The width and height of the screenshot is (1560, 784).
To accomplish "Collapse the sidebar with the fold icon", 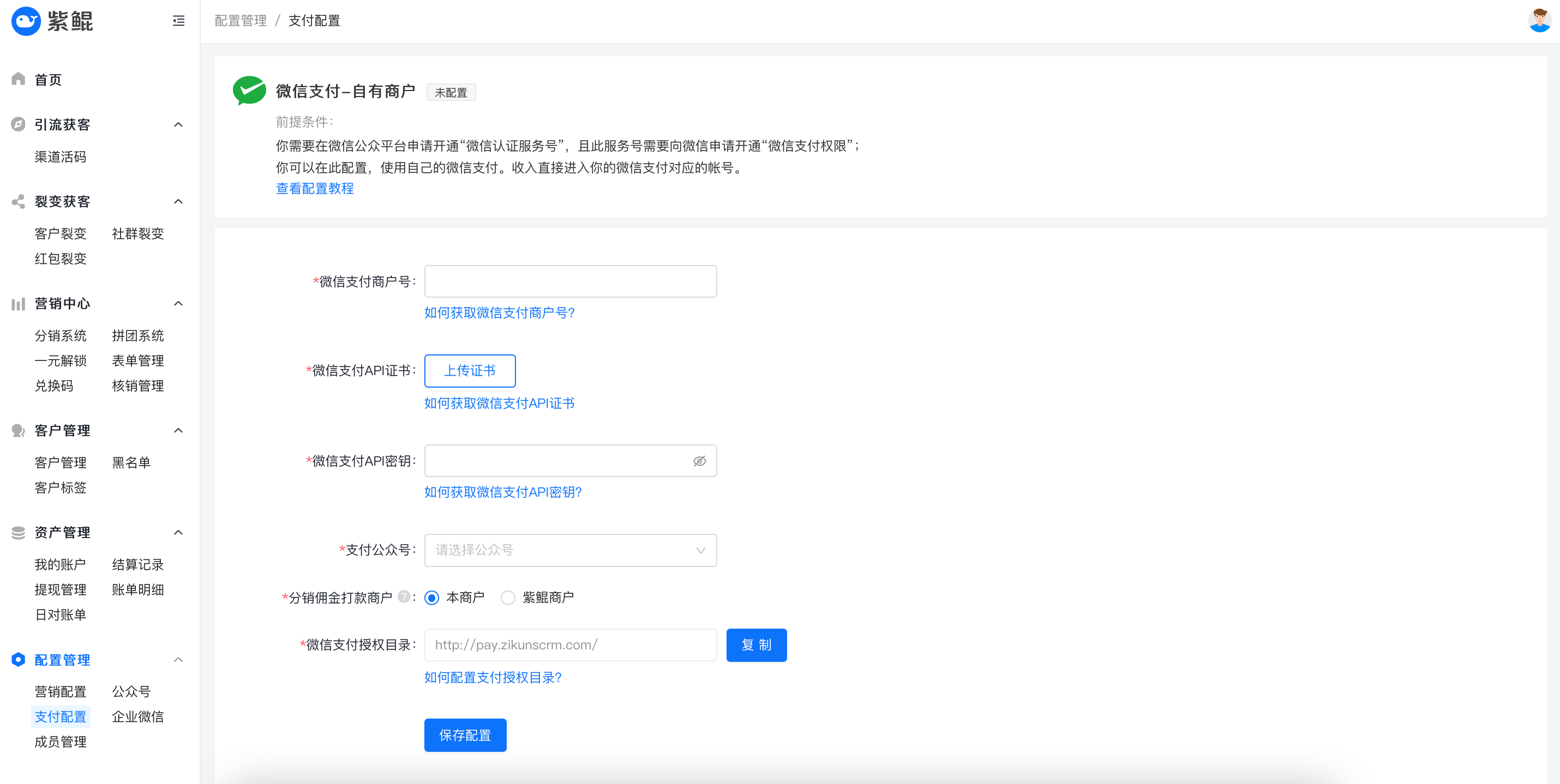I will click(179, 21).
